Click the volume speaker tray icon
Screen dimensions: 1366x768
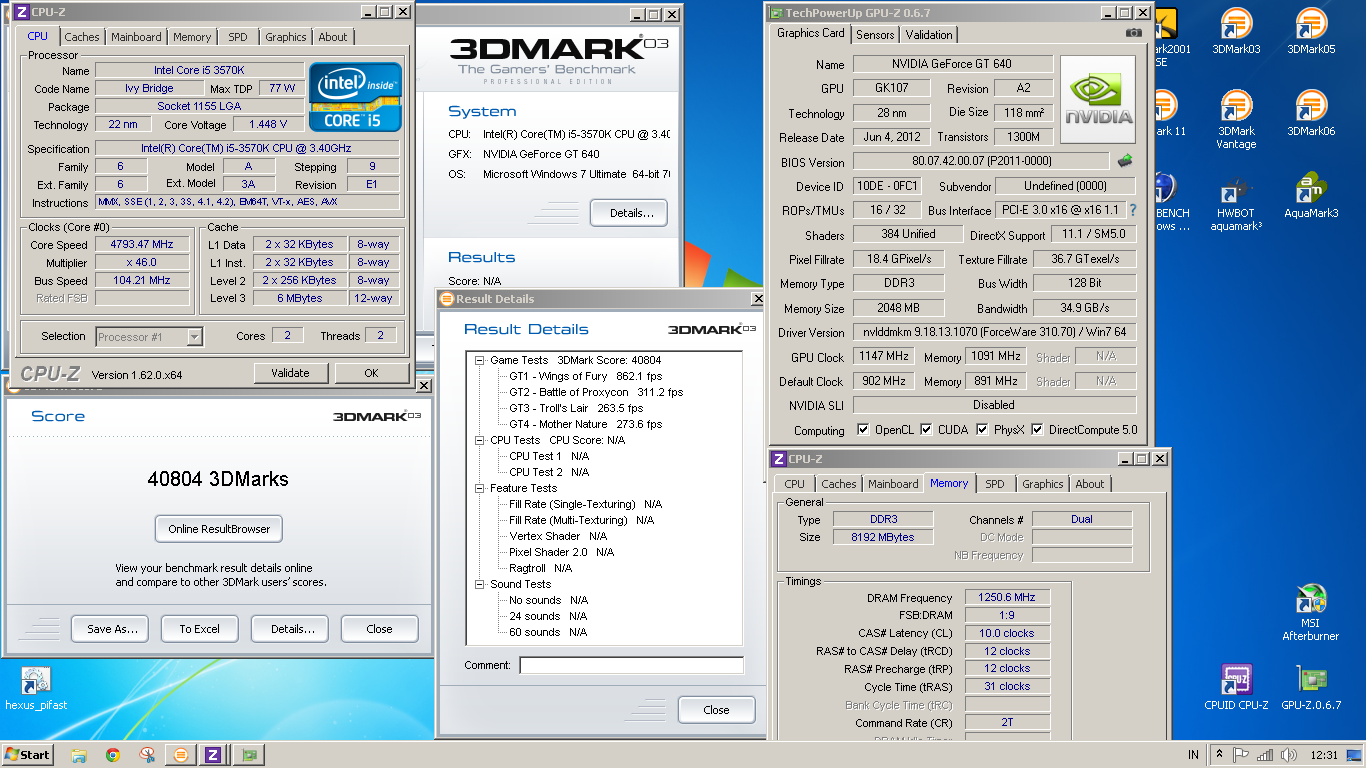click(1288, 755)
